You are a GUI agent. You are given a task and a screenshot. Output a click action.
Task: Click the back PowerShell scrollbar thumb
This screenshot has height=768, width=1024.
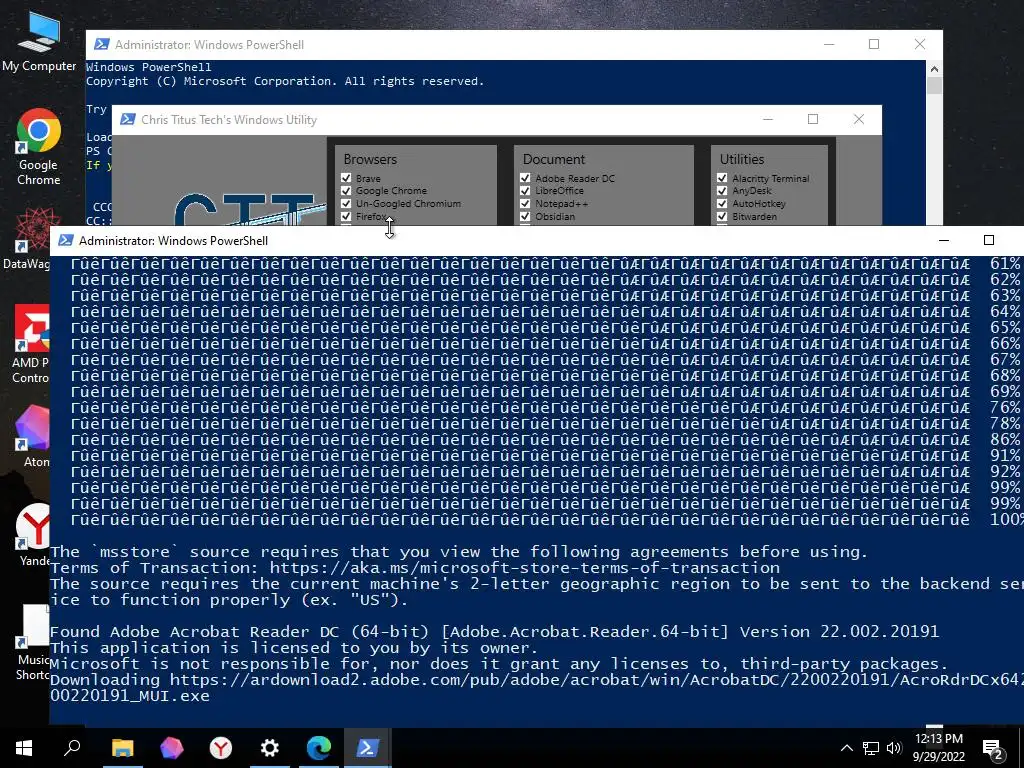pyautogui.click(x=934, y=86)
